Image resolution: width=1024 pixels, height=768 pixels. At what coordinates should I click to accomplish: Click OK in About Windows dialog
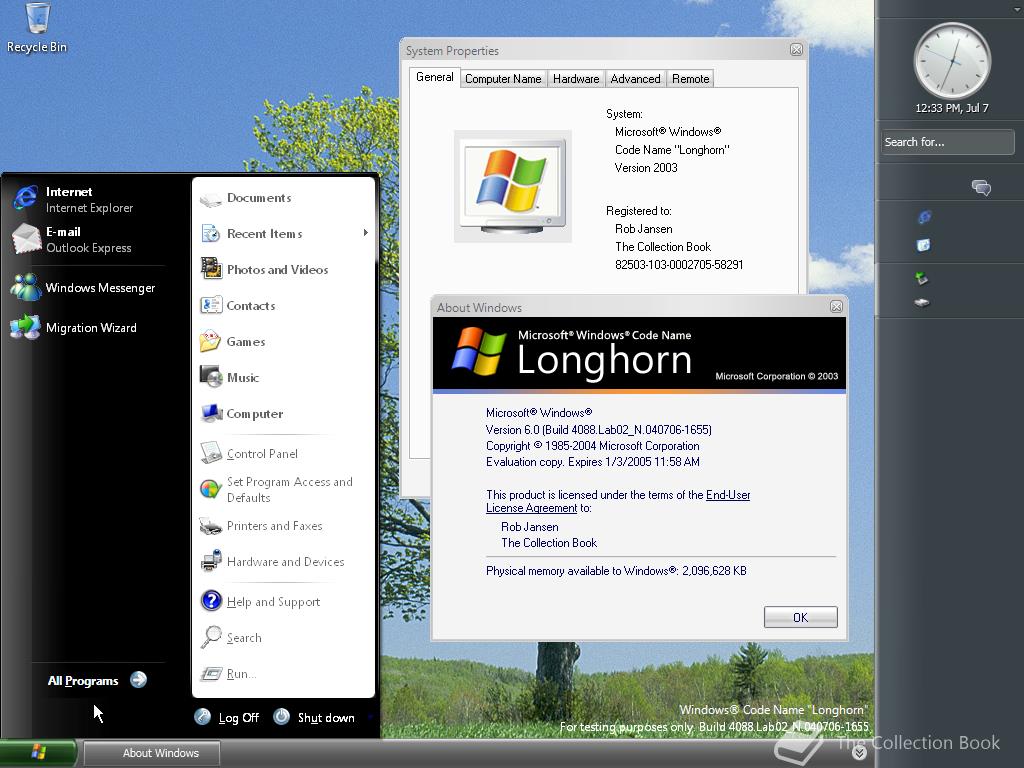click(801, 617)
